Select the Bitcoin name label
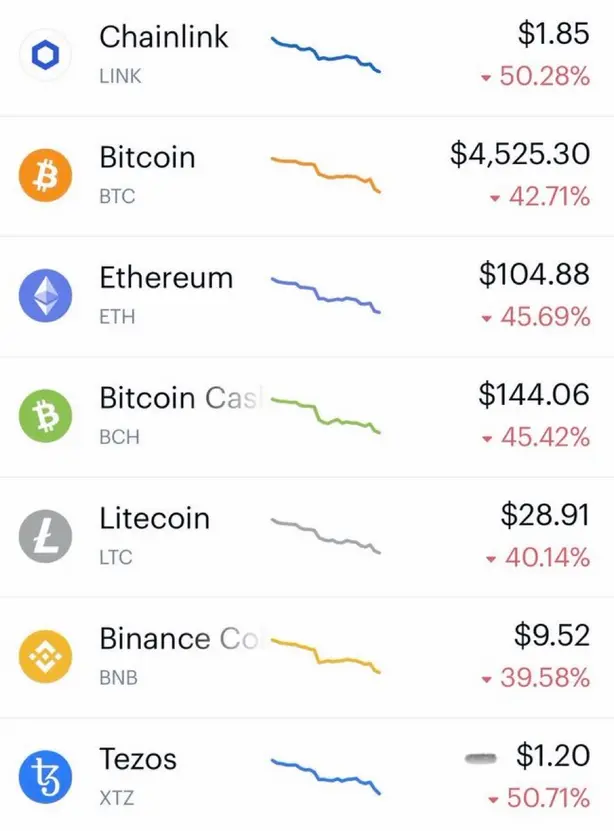614x831 pixels. click(x=147, y=157)
